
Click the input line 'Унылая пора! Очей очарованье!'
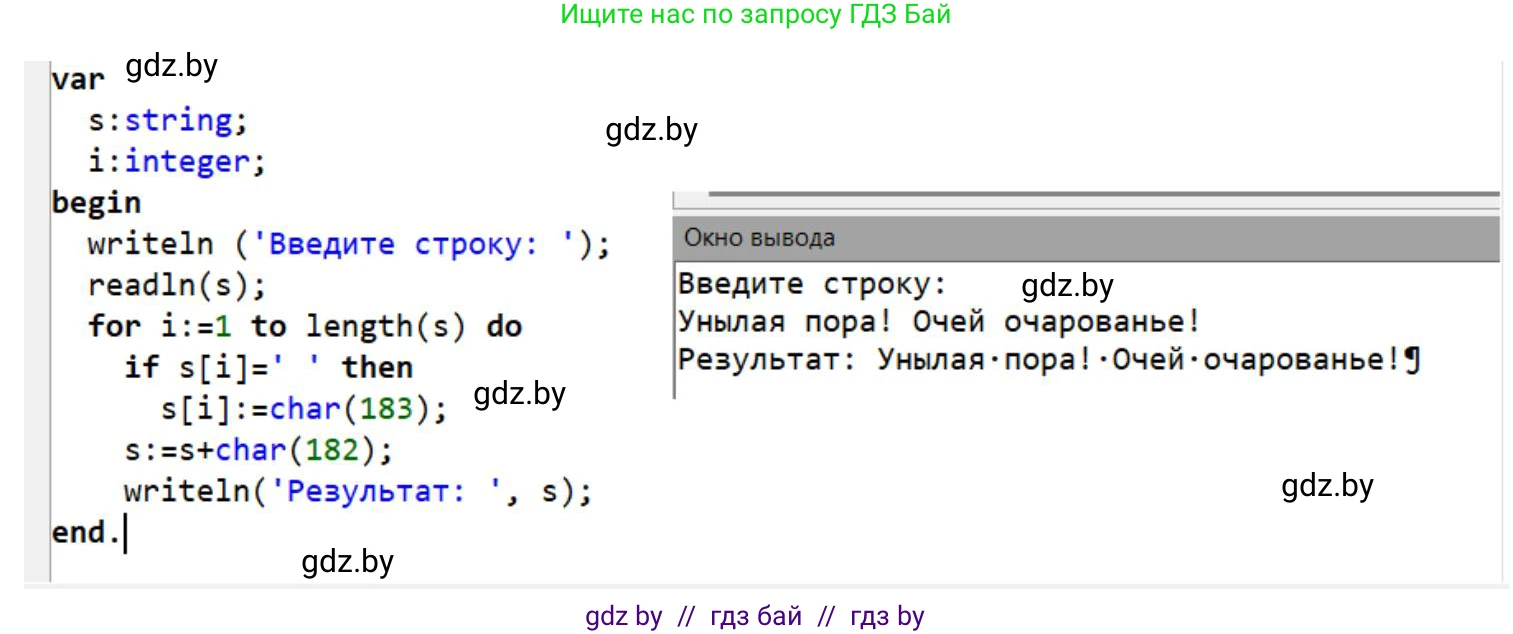[x=938, y=322]
